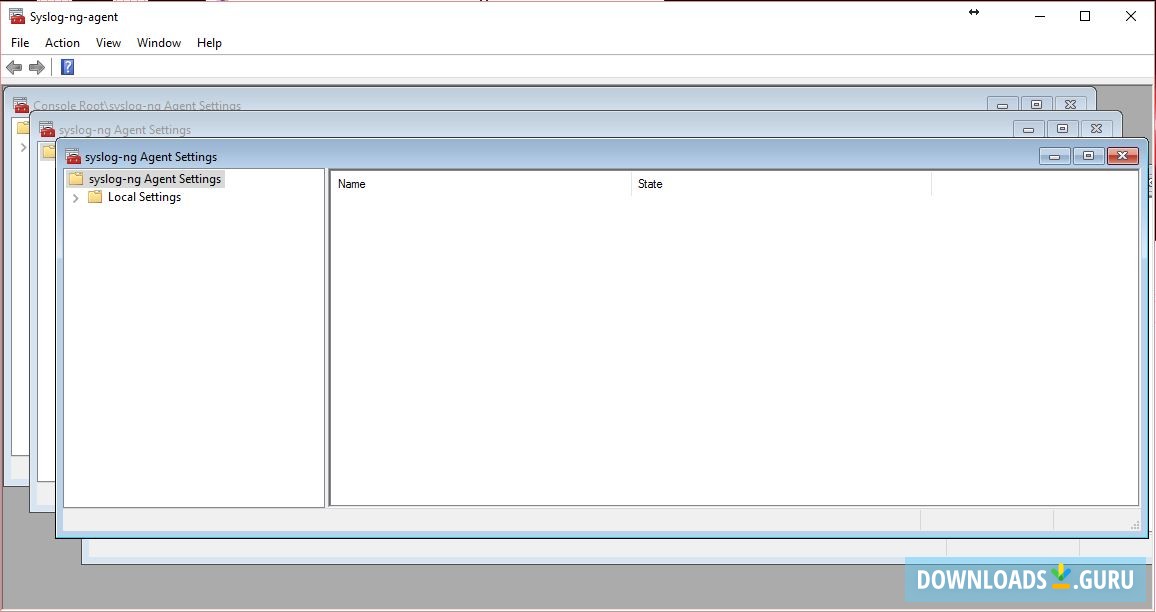This screenshot has width=1156, height=612.
Task: Open help using the question mark toolbar icon
Action: tap(67, 67)
